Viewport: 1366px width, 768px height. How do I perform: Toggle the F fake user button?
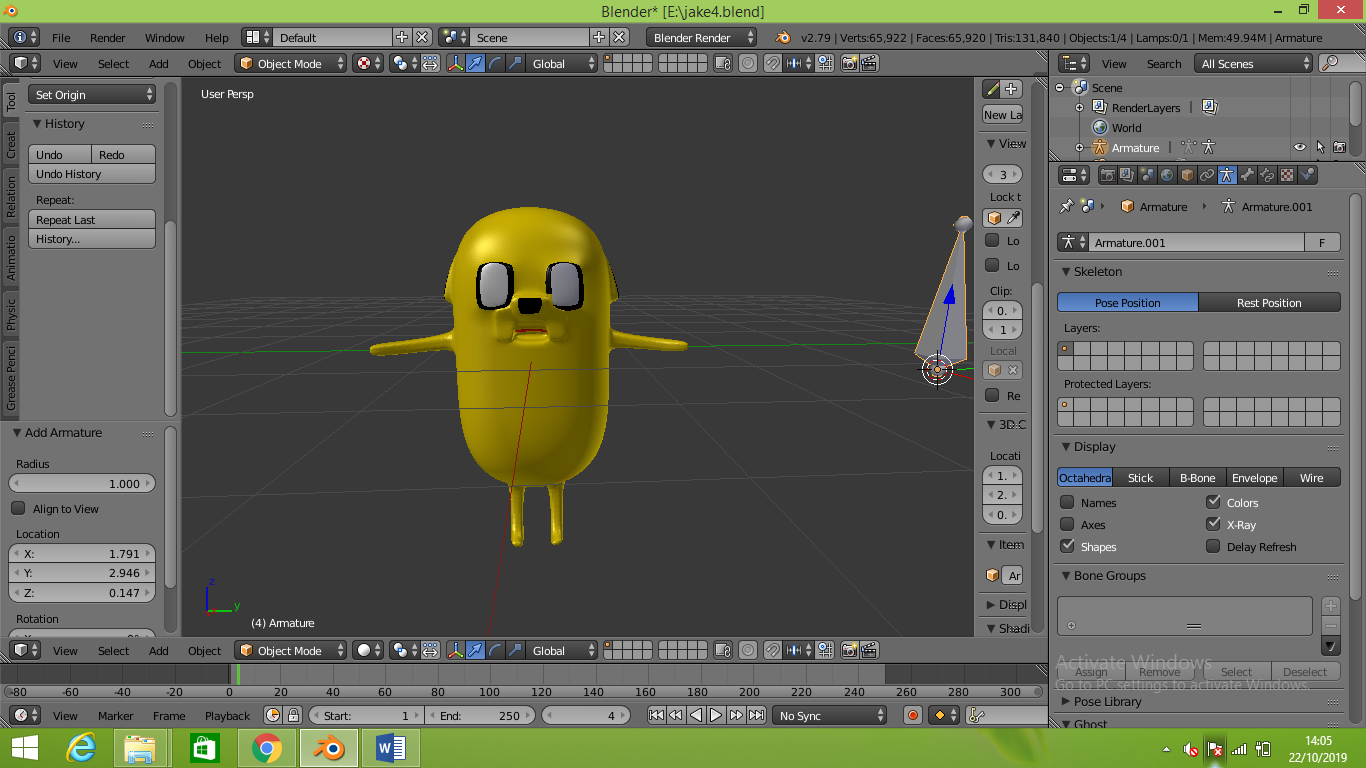click(x=1322, y=242)
